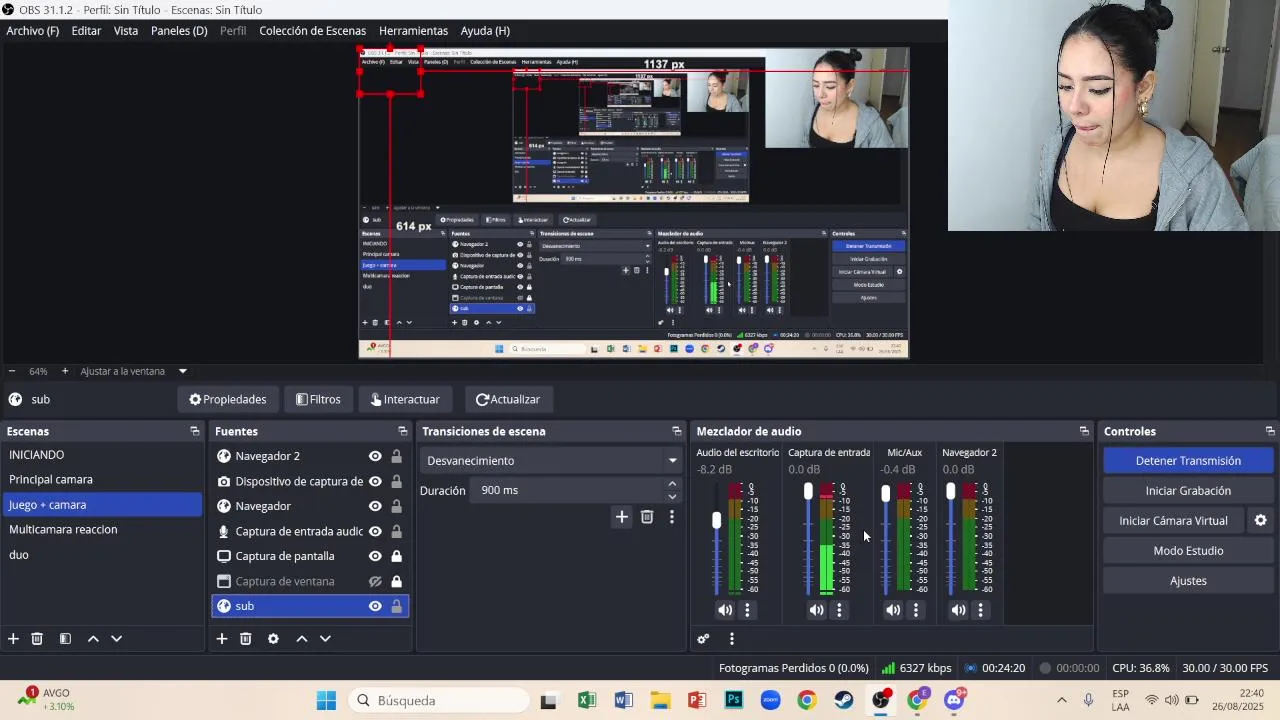Hide Captura de pantalla source
The image size is (1280, 720).
tap(375, 556)
